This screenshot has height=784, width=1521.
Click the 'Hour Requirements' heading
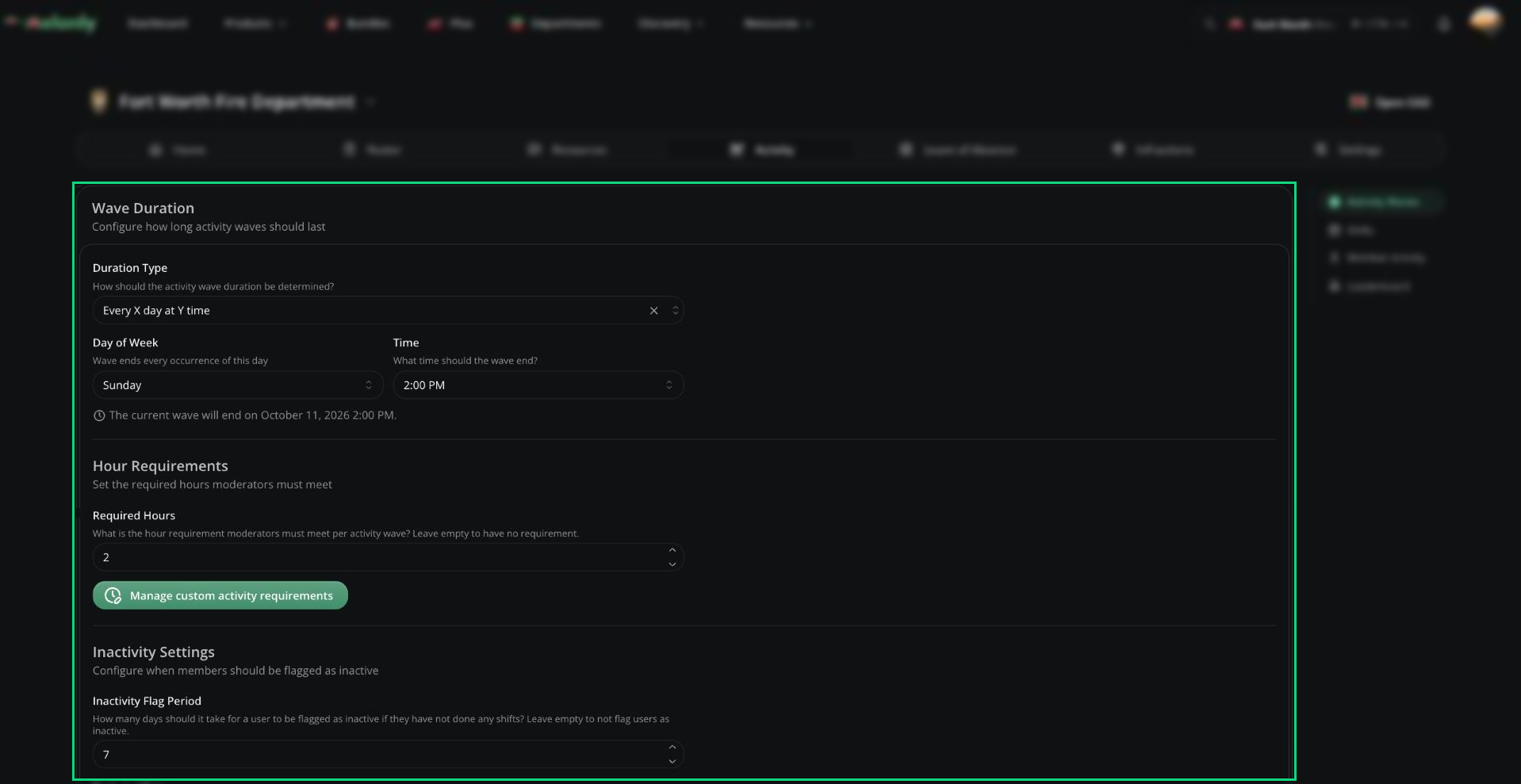(160, 466)
